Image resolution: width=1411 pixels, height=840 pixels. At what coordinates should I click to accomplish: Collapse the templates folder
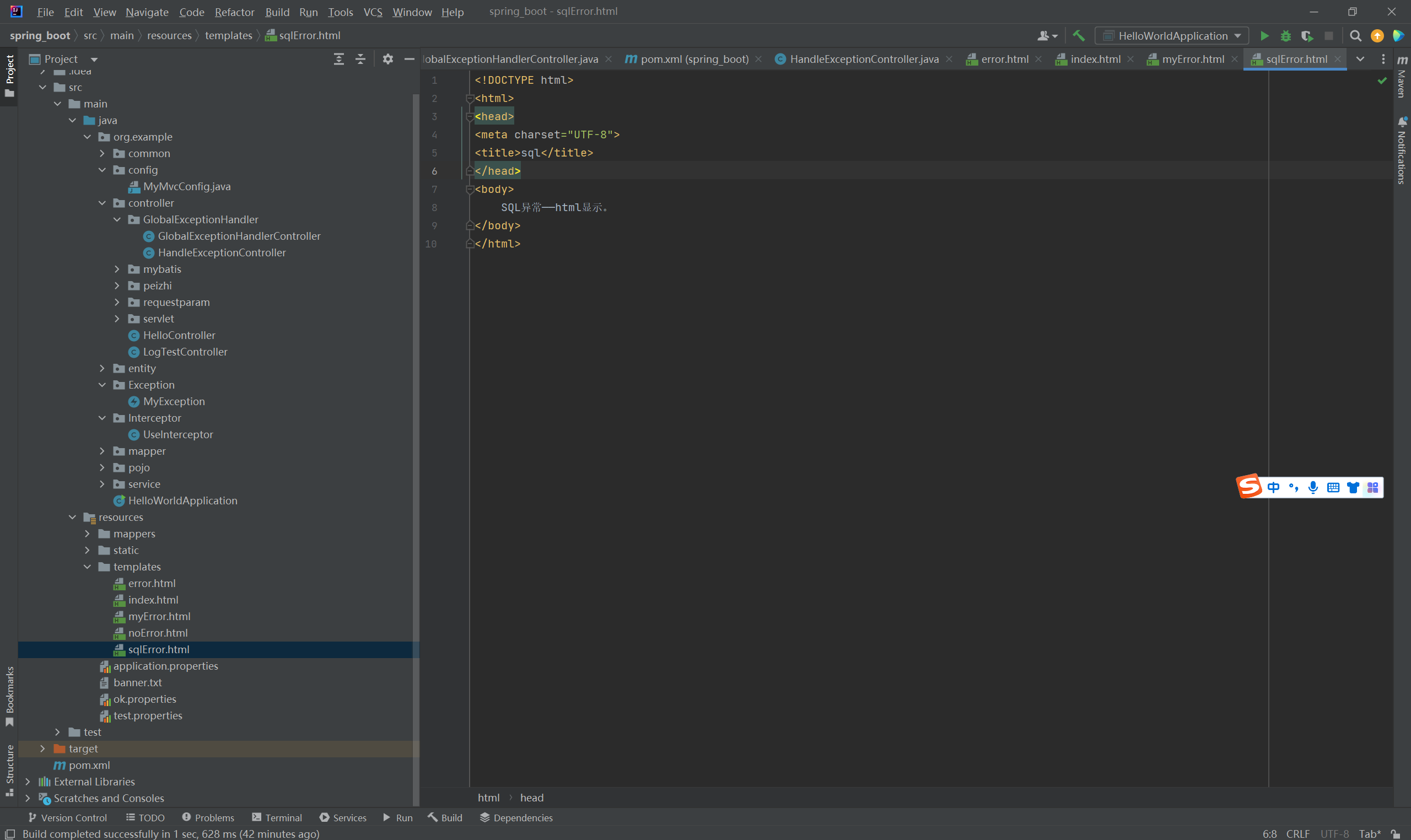point(87,567)
